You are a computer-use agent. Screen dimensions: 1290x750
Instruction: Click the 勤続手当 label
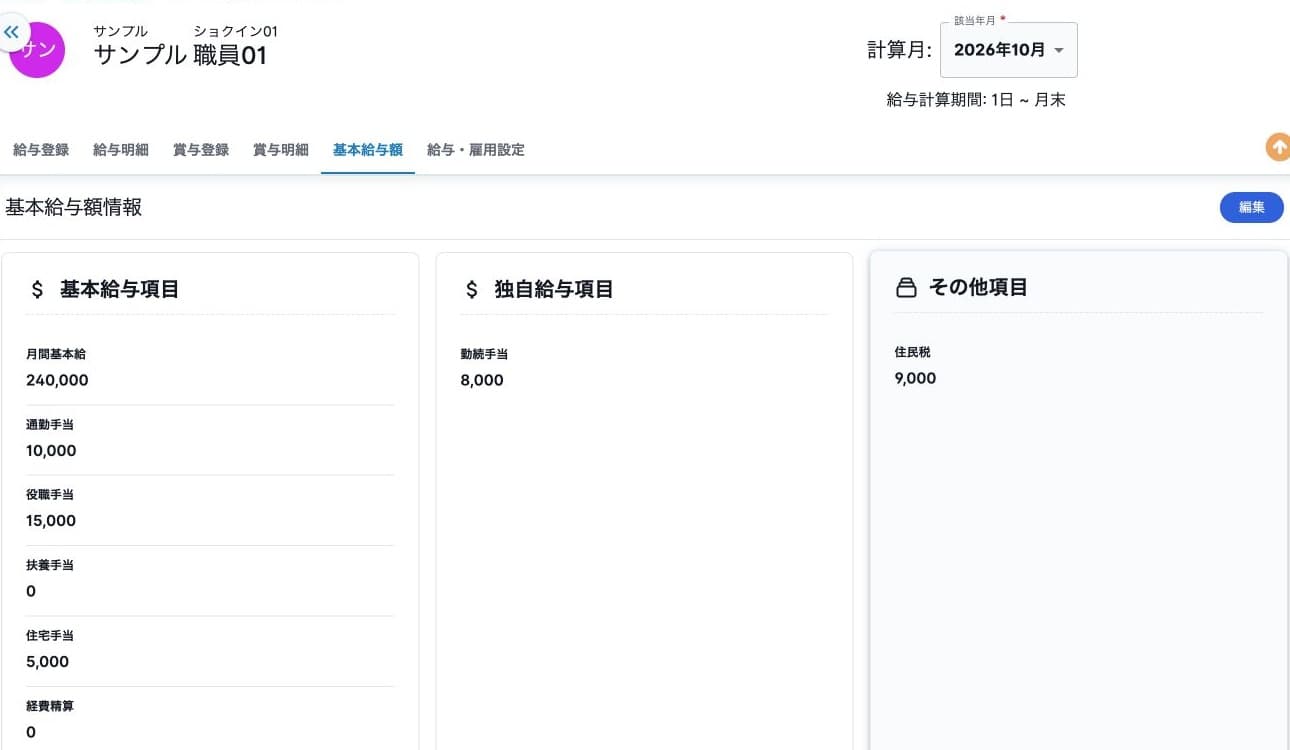484,354
